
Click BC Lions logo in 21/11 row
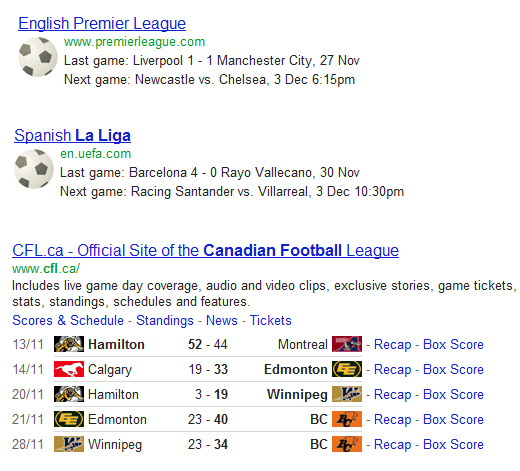[347, 419]
